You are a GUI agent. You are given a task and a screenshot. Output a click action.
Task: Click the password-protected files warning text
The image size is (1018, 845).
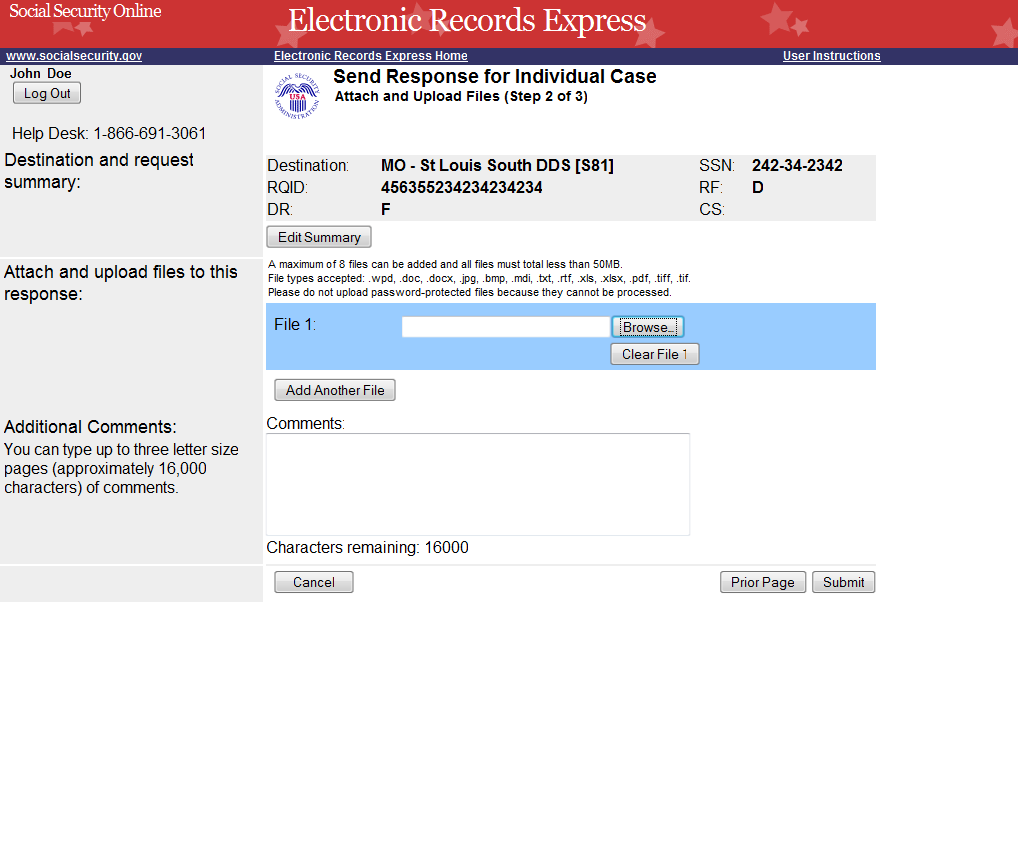[x=469, y=293]
